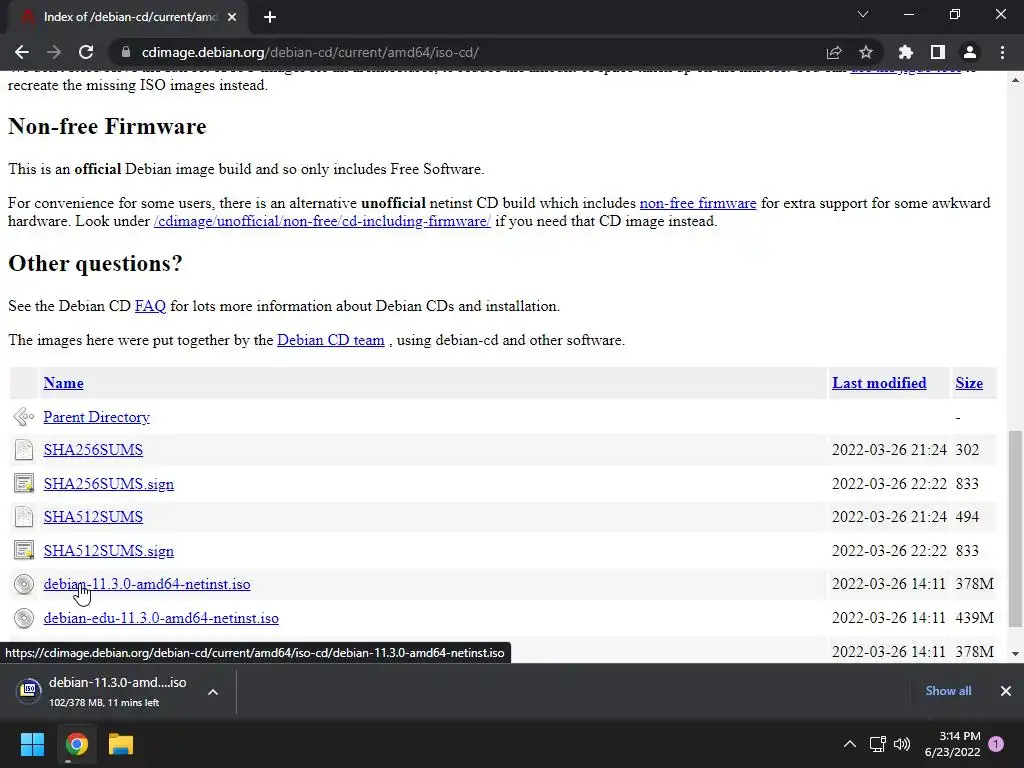Sort listing by Size

[x=969, y=383]
